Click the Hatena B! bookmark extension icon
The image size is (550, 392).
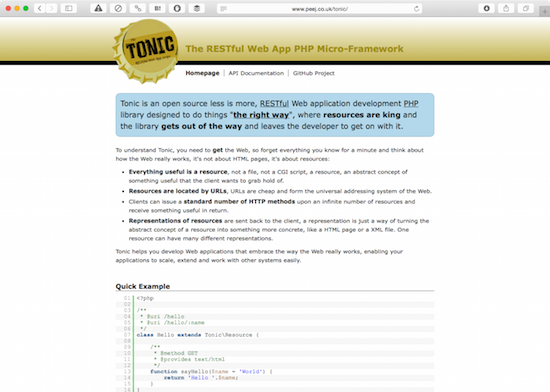(x=157, y=8)
